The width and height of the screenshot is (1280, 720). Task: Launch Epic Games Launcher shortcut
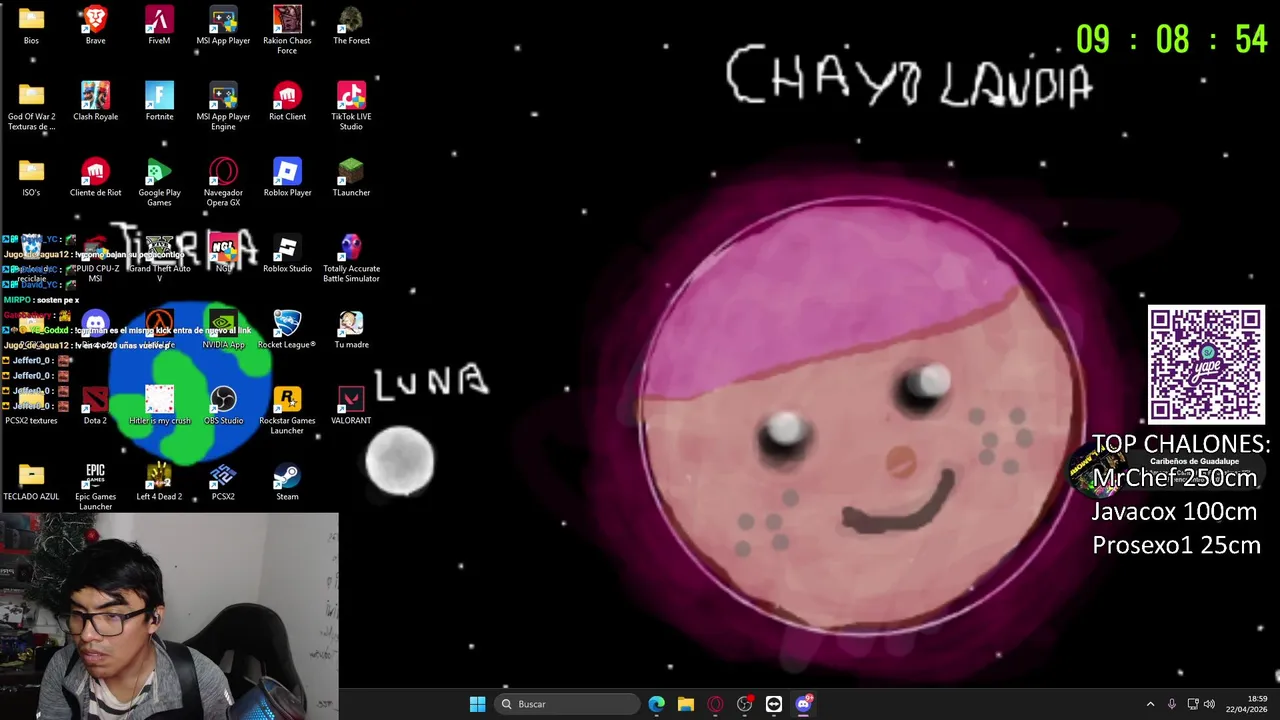point(95,486)
